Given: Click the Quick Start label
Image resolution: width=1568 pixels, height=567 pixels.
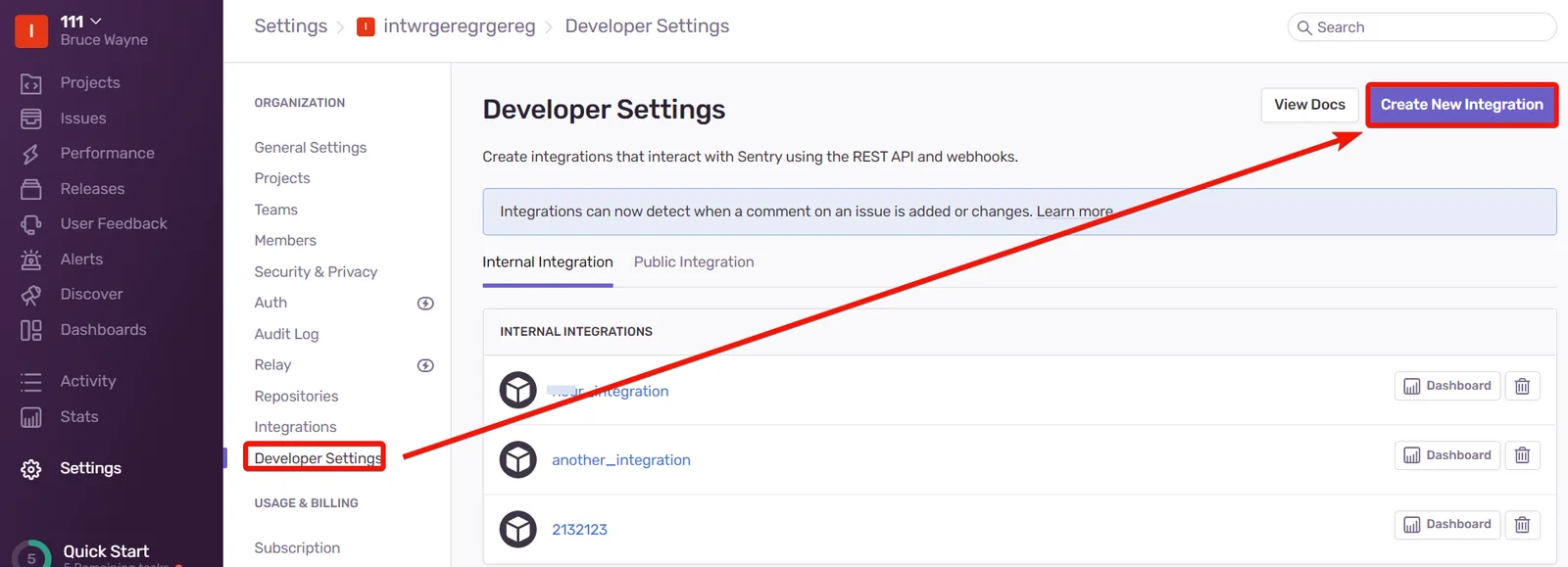Looking at the screenshot, I should click(x=106, y=551).
